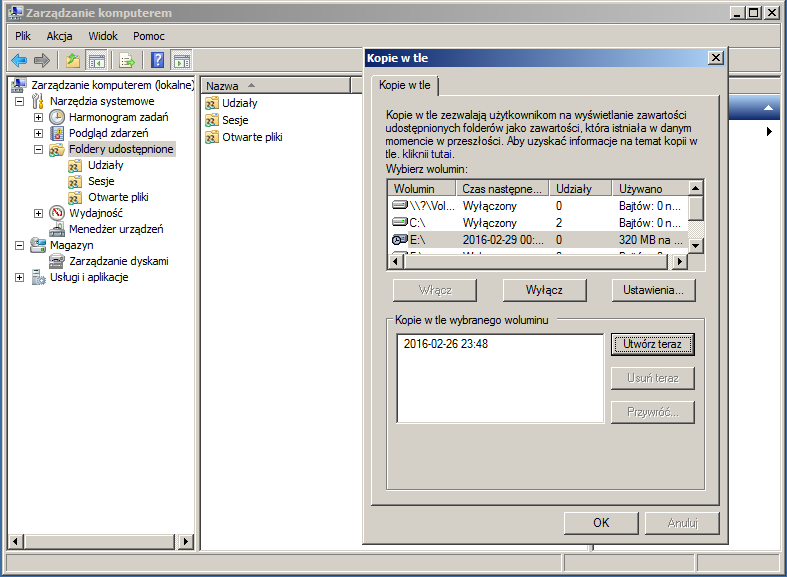Image resolution: width=787 pixels, height=577 pixels.
Task: Select the 2016-02-26 23:48 shadow copy
Action: click(446, 344)
